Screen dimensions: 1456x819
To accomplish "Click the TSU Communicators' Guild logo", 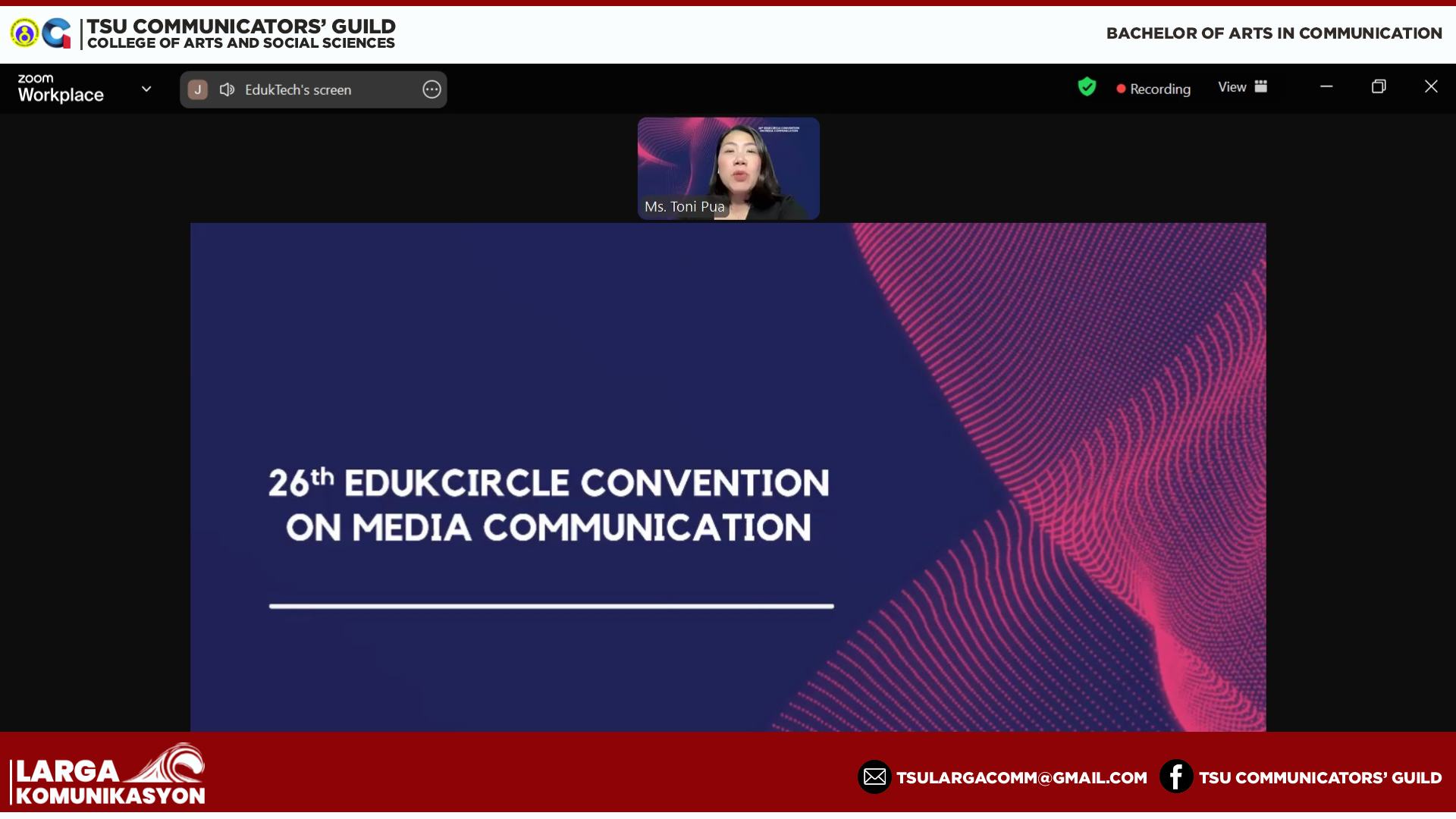I will click(x=56, y=33).
